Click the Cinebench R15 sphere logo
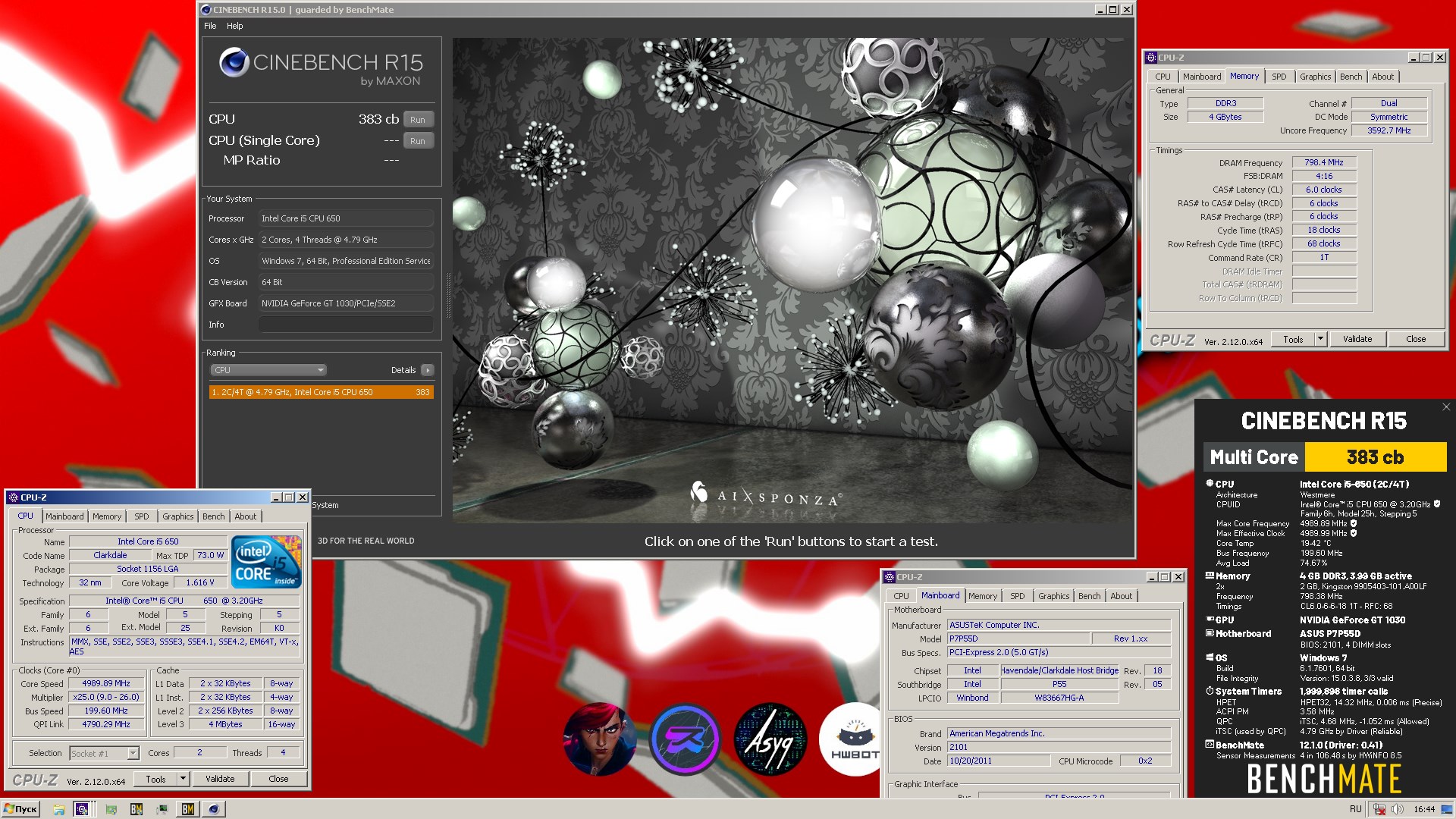1456x819 pixels. tap(234, 62)
